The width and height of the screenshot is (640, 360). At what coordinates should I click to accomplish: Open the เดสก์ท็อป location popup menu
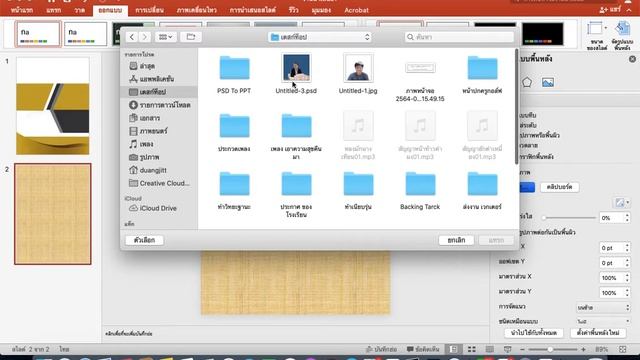tap(320, 37)
